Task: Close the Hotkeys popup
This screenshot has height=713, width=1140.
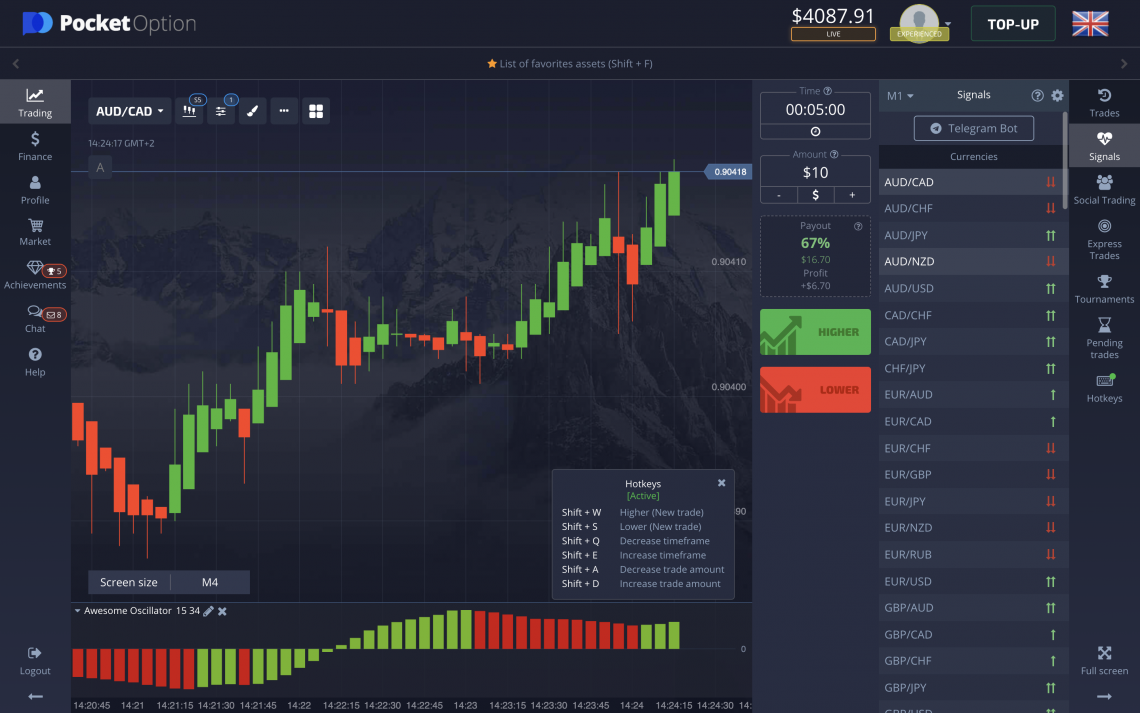Action: tap(721, 483)
